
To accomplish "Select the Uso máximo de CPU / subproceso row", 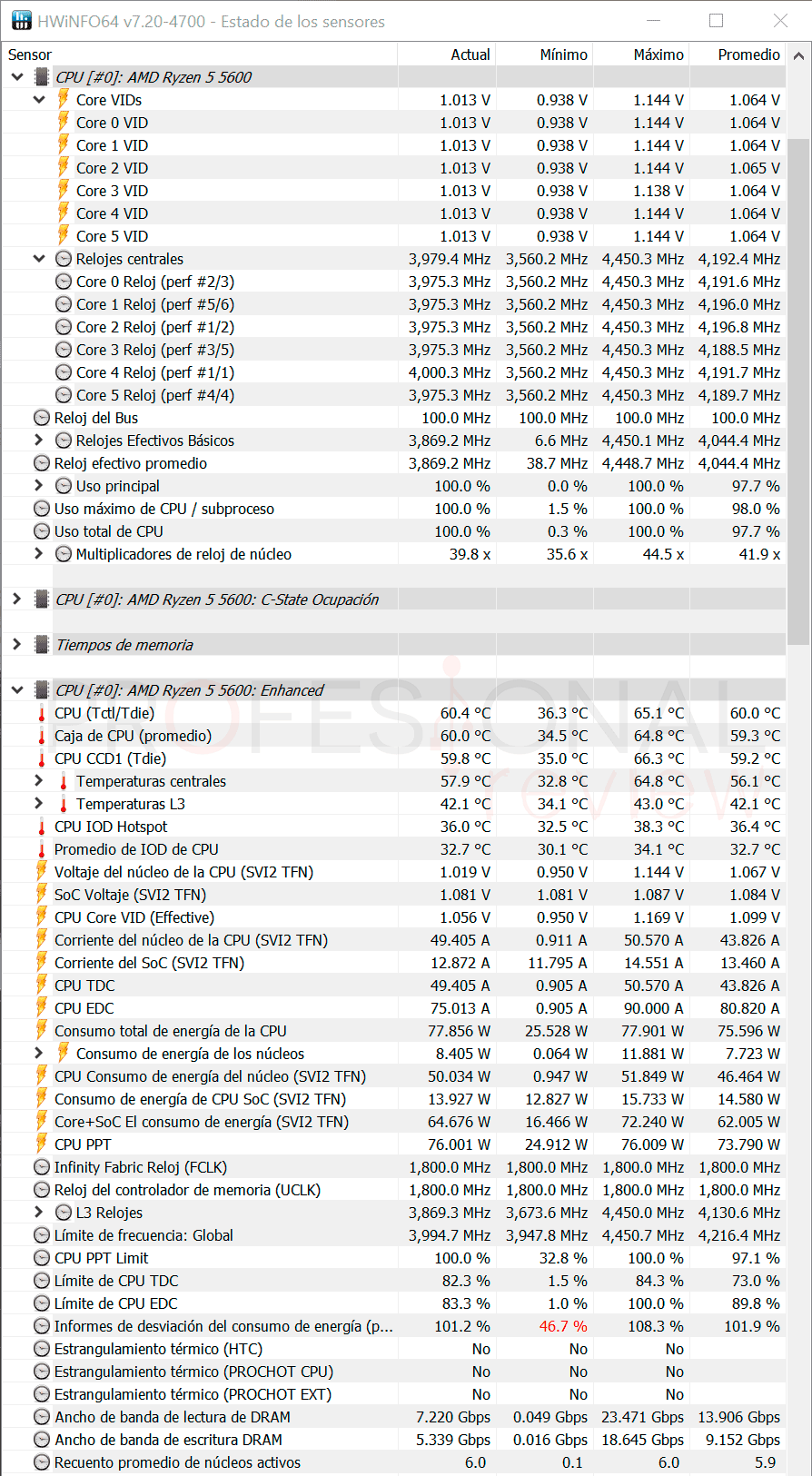I will [394, 509].
